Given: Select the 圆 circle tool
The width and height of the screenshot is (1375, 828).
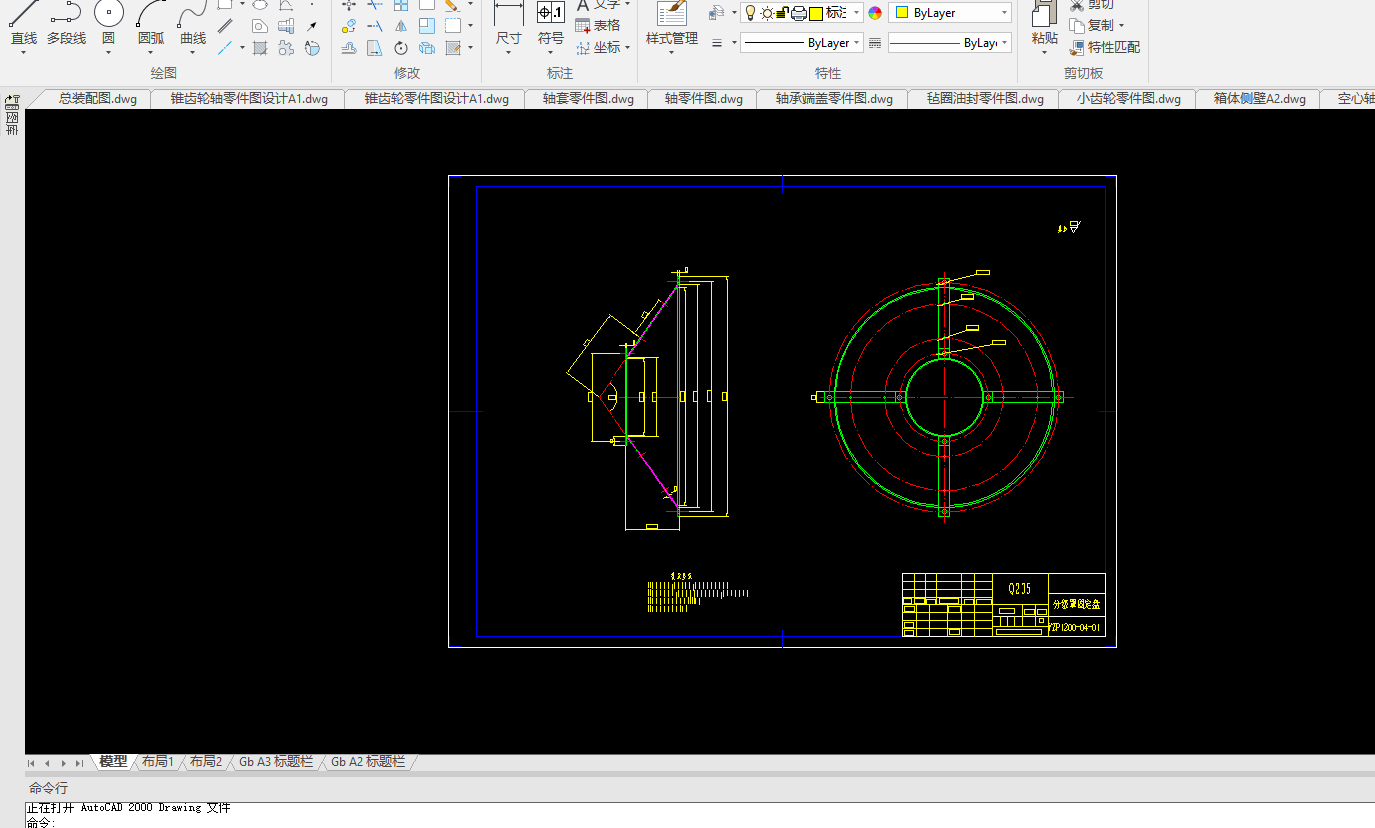Looking at the screenshot, I should click(109, 24).
